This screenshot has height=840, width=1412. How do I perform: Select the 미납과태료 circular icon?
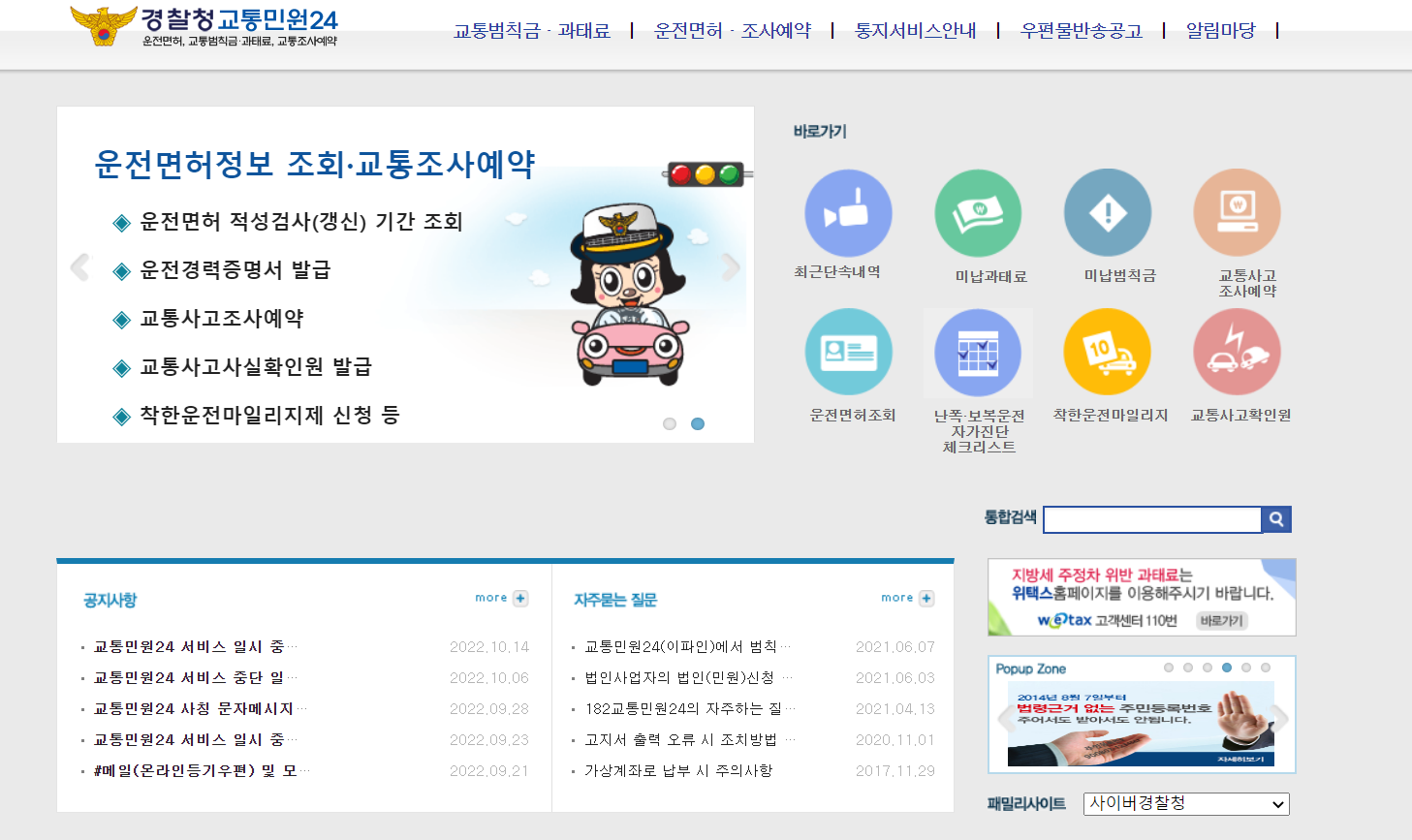[x=978, y=211]
